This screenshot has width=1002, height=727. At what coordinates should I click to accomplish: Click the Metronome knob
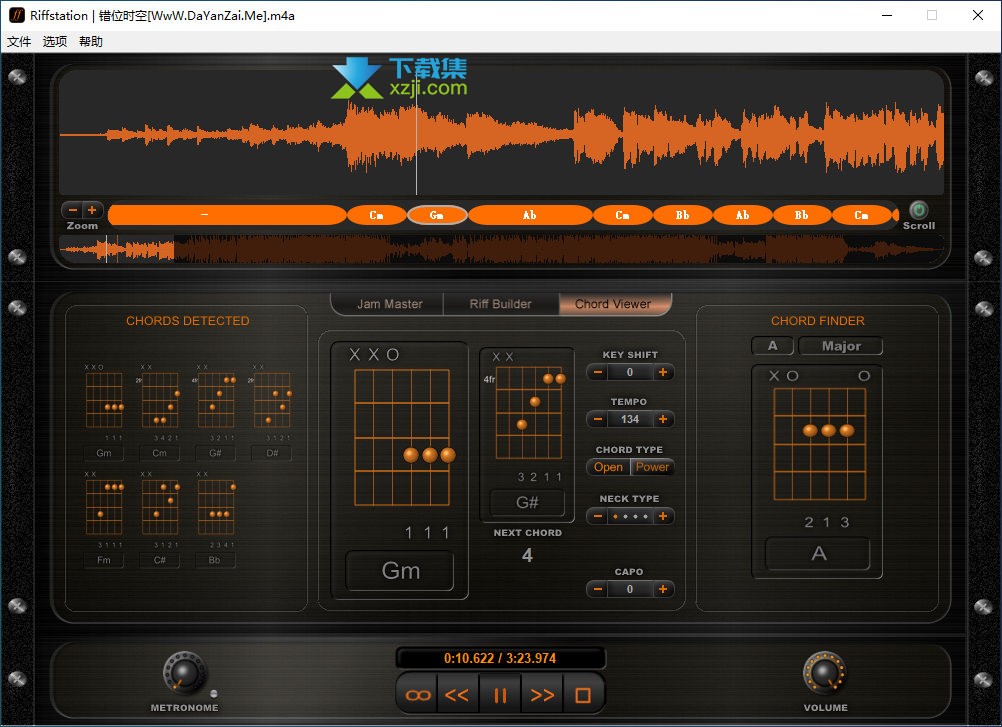185,673
